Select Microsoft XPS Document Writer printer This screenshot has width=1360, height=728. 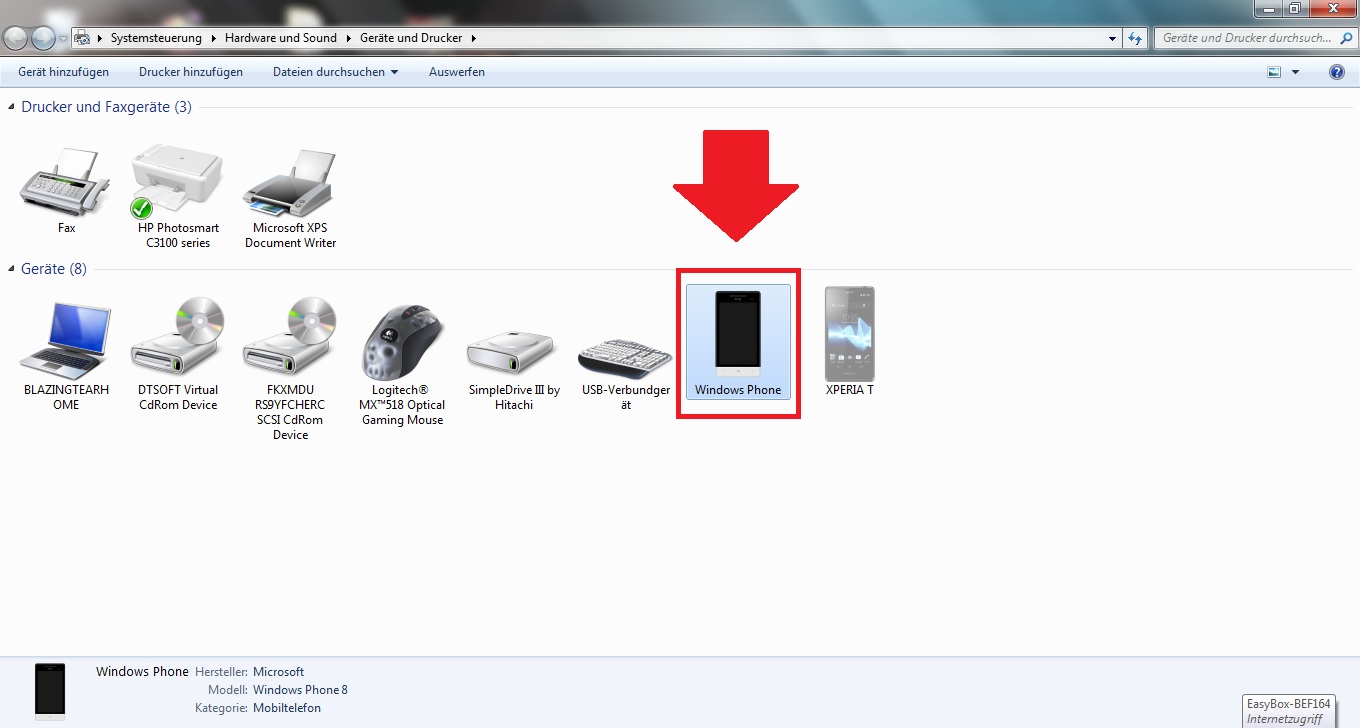point(290,184)
